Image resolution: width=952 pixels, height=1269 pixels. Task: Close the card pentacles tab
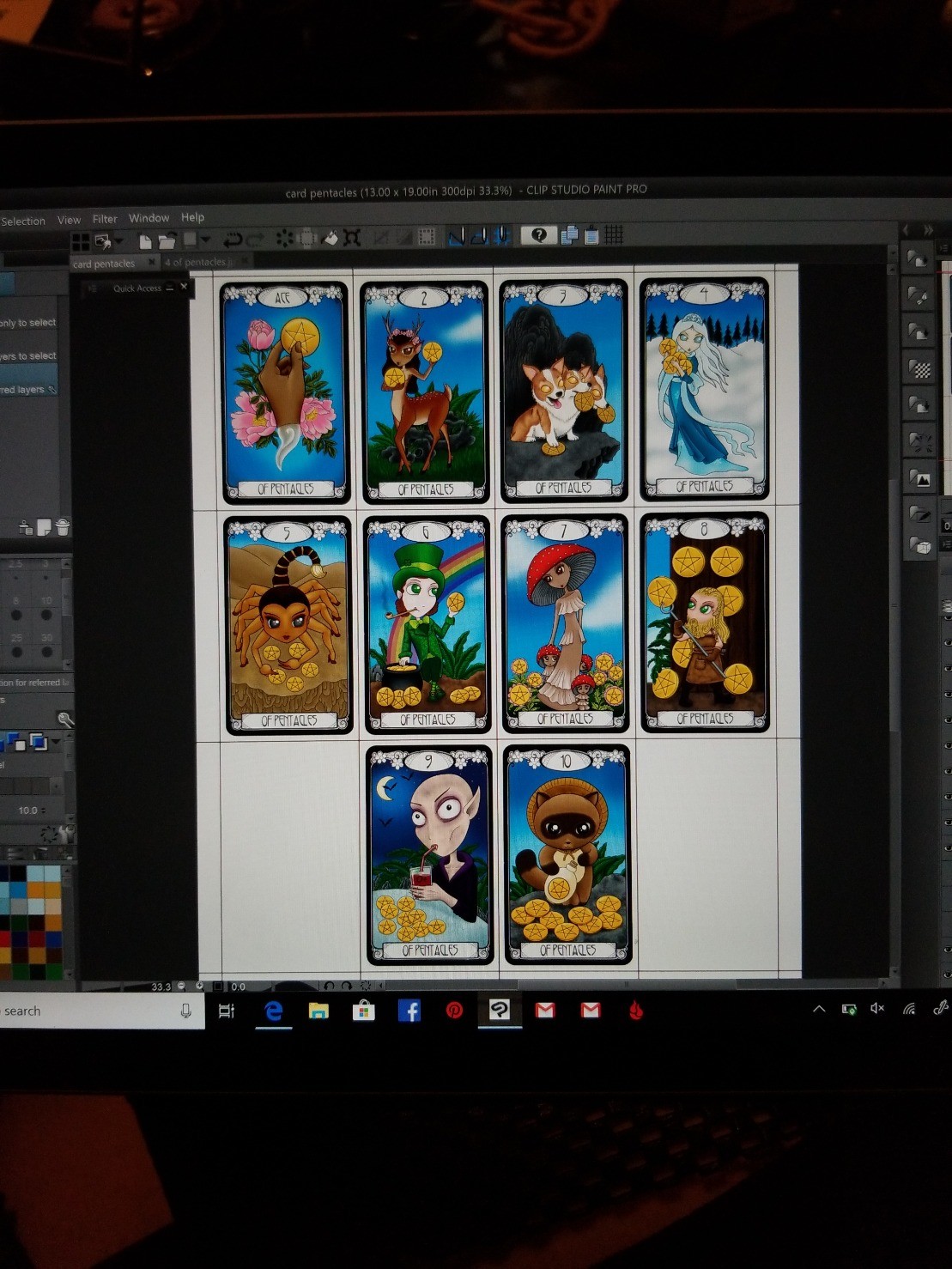(x=152, y=262)
